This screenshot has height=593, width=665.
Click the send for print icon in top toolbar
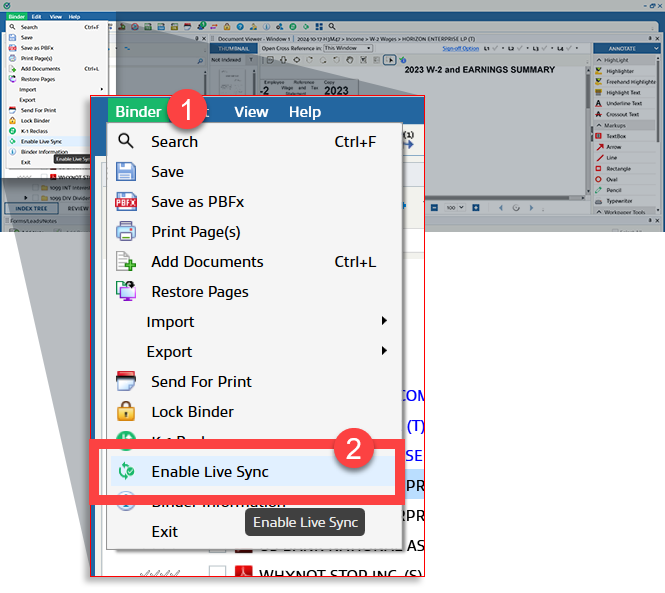187,27
